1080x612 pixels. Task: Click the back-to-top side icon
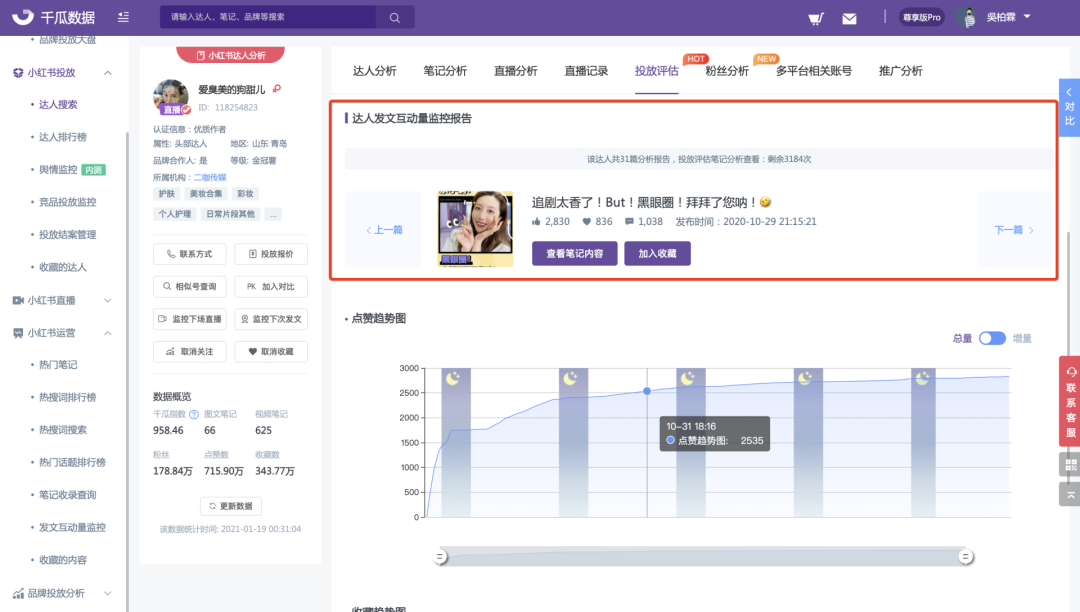(1070, 494)
